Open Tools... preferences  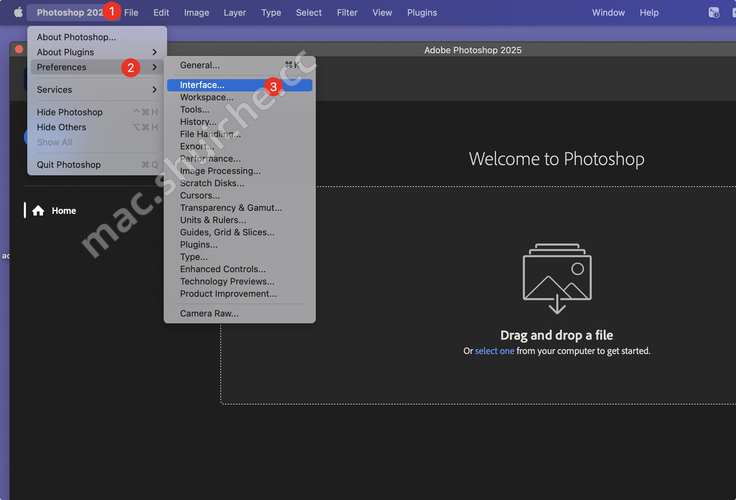pyautogui.click(x=239, y=109)
